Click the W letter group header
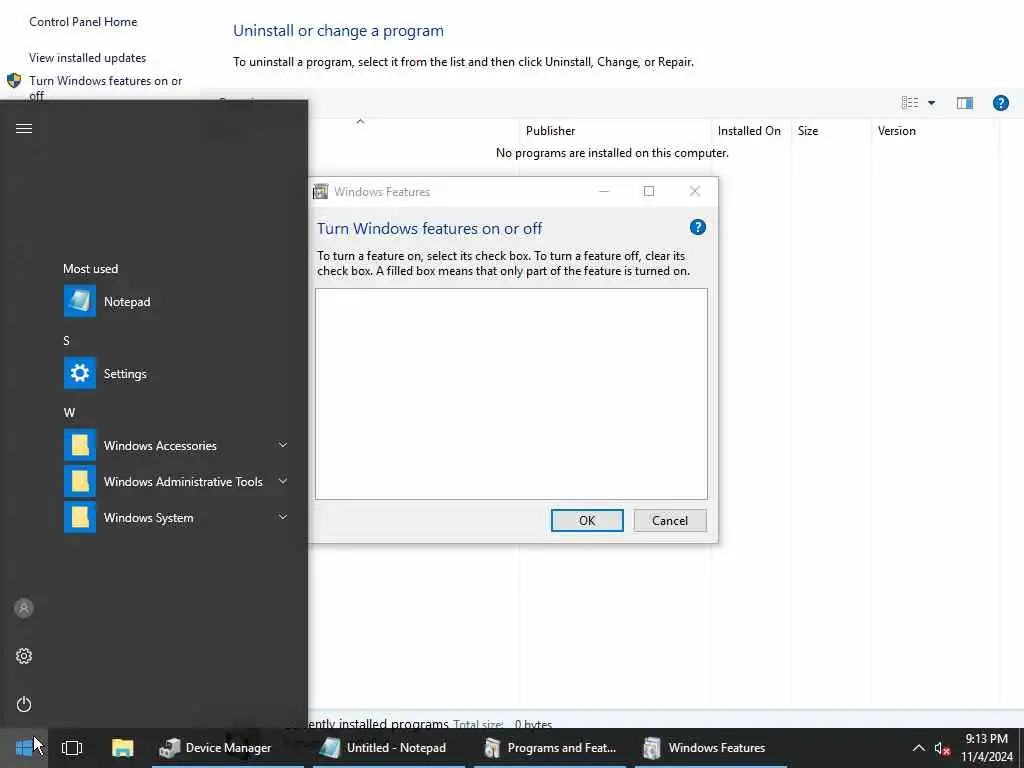The image size is (1024, 768). pyautogui.click(x=69, y=413)
